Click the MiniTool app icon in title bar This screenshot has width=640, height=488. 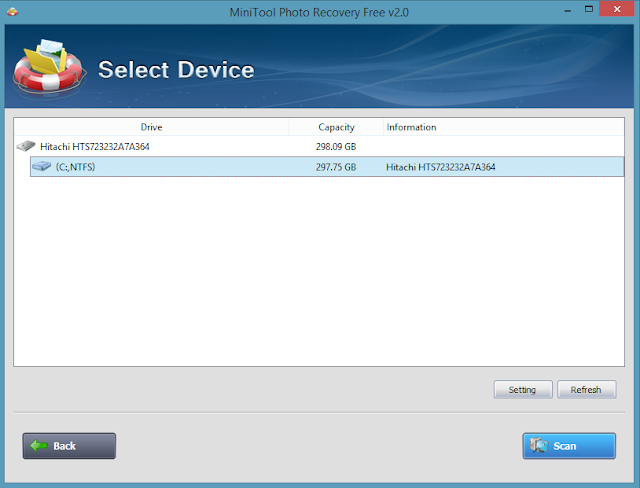(x=12, y=12)
